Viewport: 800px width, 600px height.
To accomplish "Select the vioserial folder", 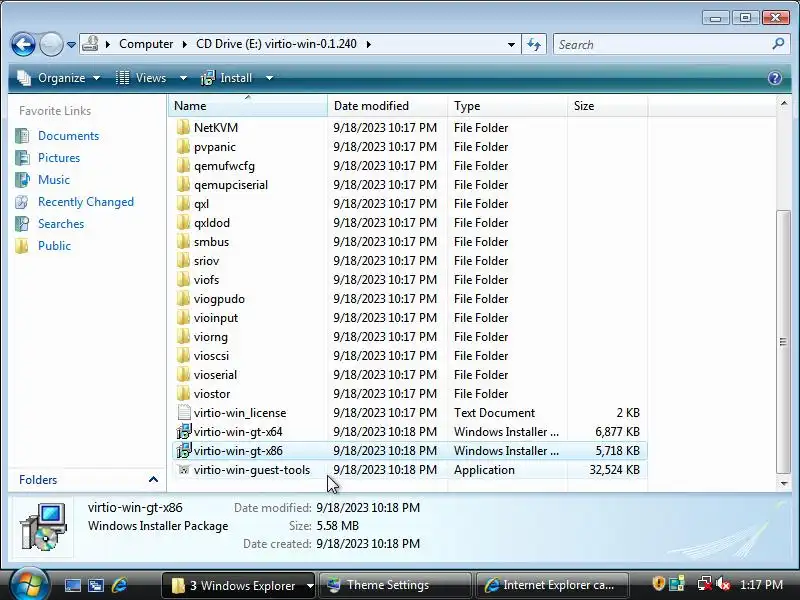I will (x=215, y=374).
